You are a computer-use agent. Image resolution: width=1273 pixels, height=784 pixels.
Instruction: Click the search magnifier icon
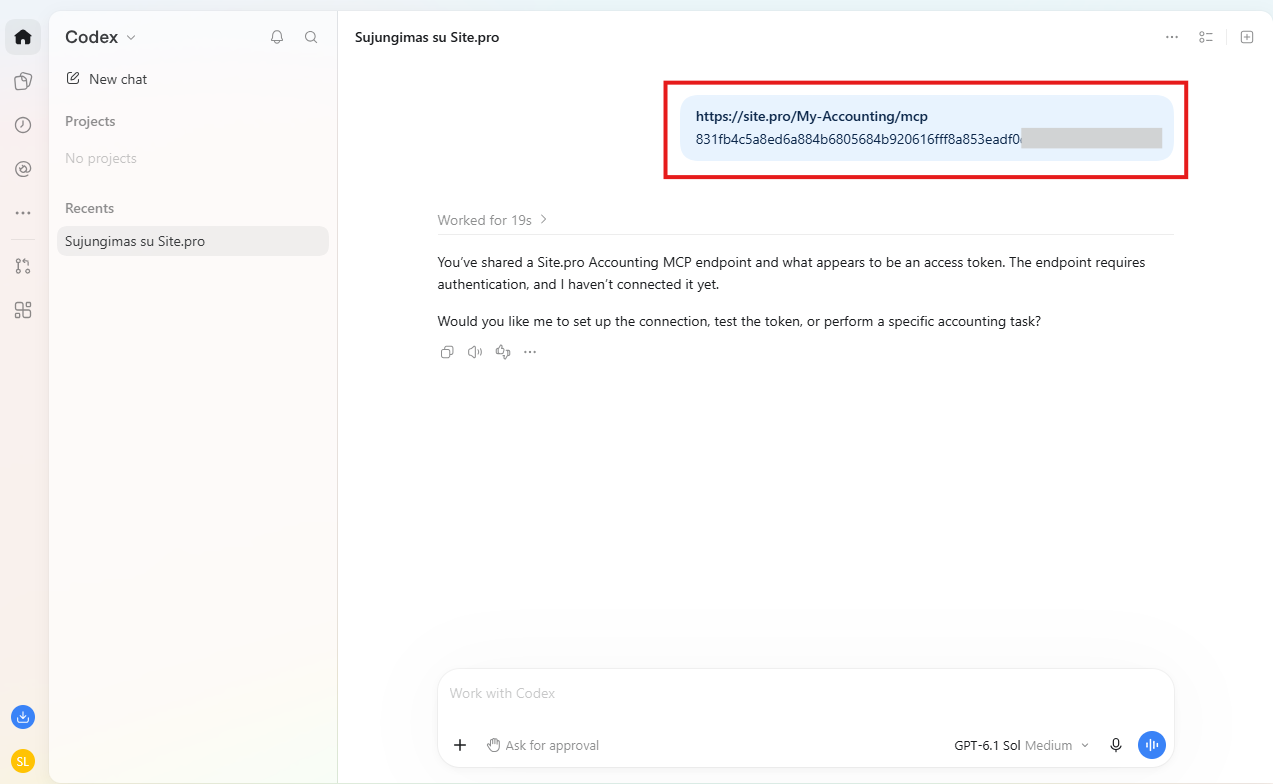pos(311,37)
